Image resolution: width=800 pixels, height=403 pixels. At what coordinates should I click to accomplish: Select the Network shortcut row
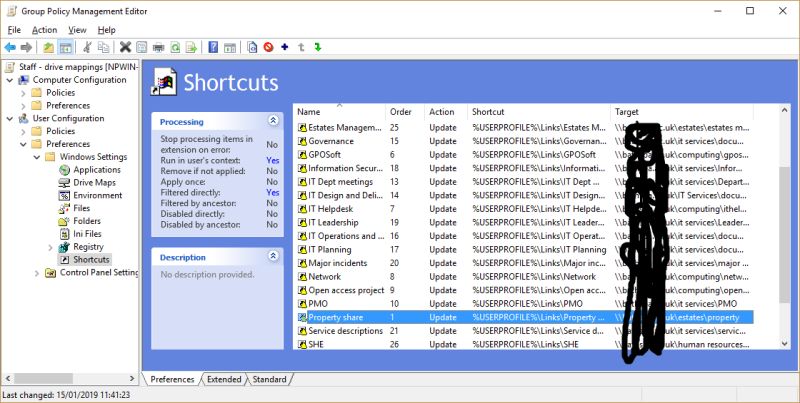(x=523, y=276)
